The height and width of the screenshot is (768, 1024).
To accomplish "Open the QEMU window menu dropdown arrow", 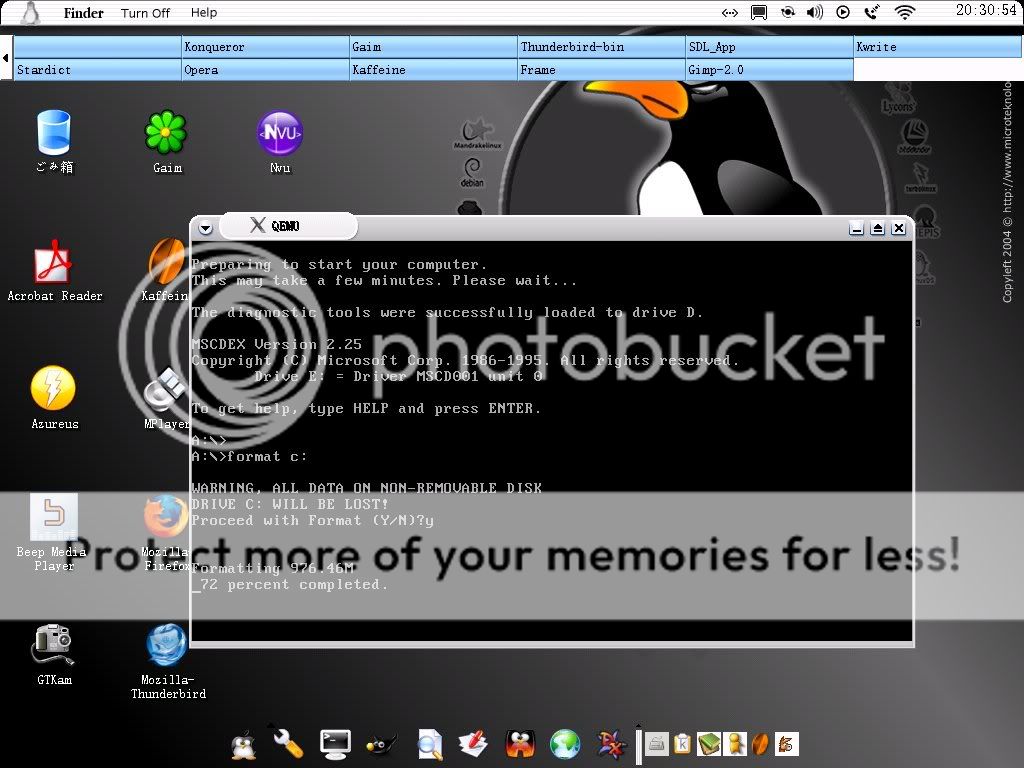I will click(206, 228).
